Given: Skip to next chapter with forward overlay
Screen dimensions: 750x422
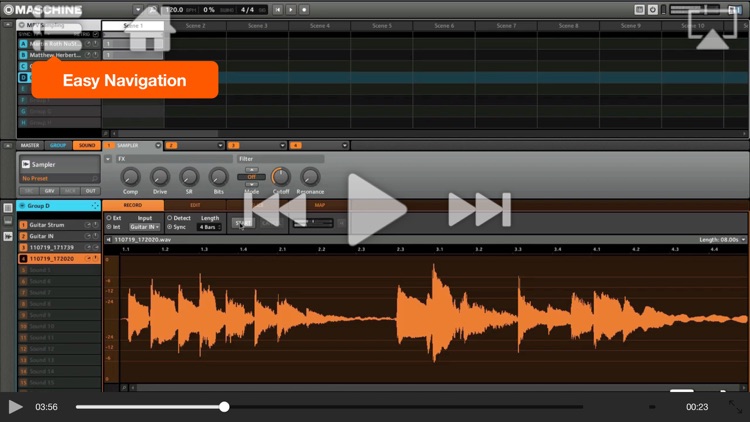Looking at the screenshot, I should coord(479,209).
